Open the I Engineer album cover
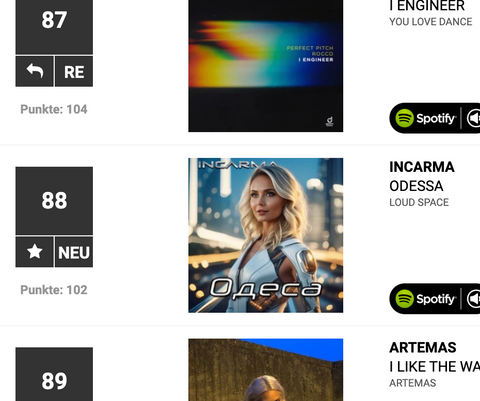This screenshot has width=480, height=401. tap(266, 66)
